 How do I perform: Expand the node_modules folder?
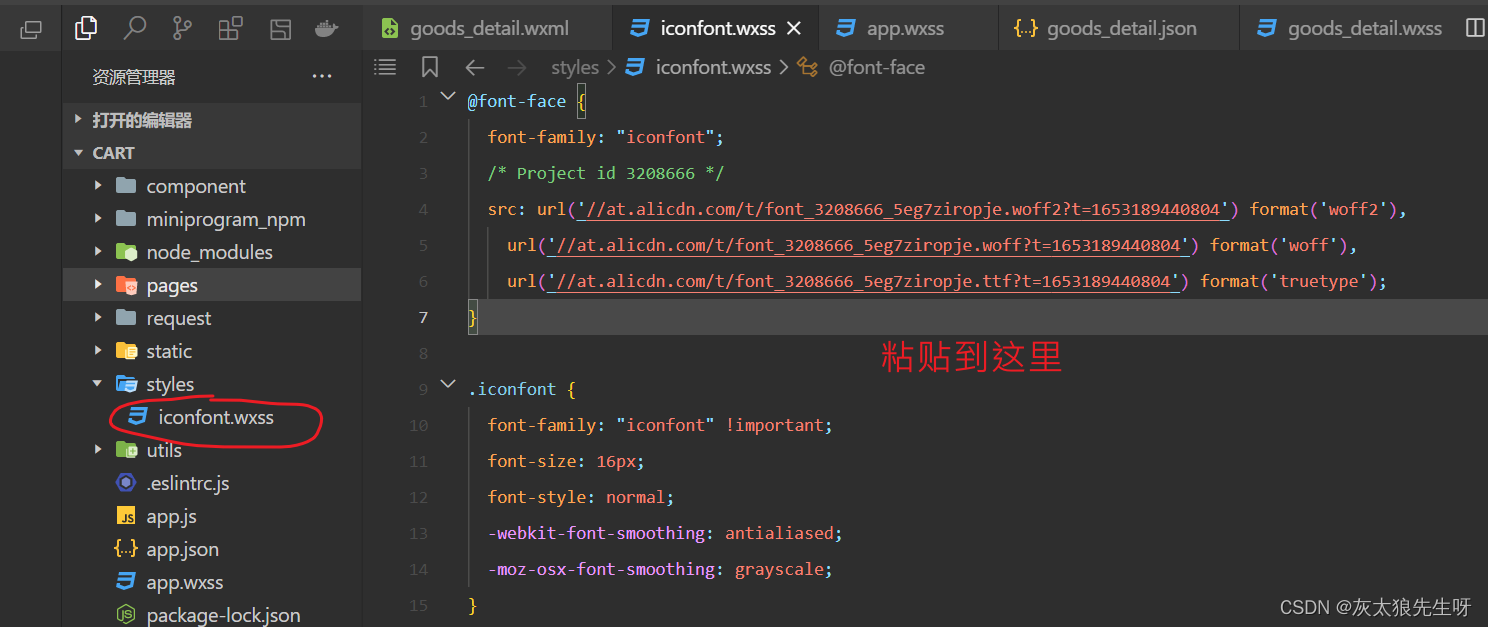coord(212,252)
